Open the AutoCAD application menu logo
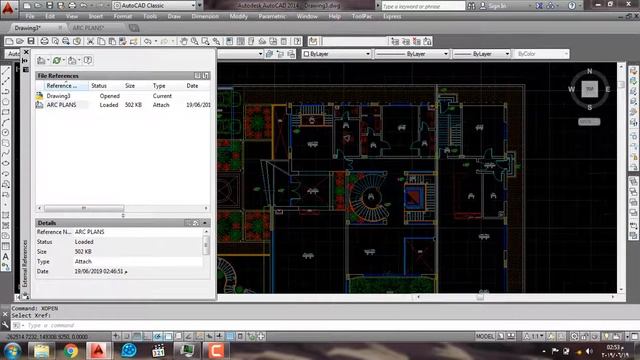 click(x=8, y=8)
